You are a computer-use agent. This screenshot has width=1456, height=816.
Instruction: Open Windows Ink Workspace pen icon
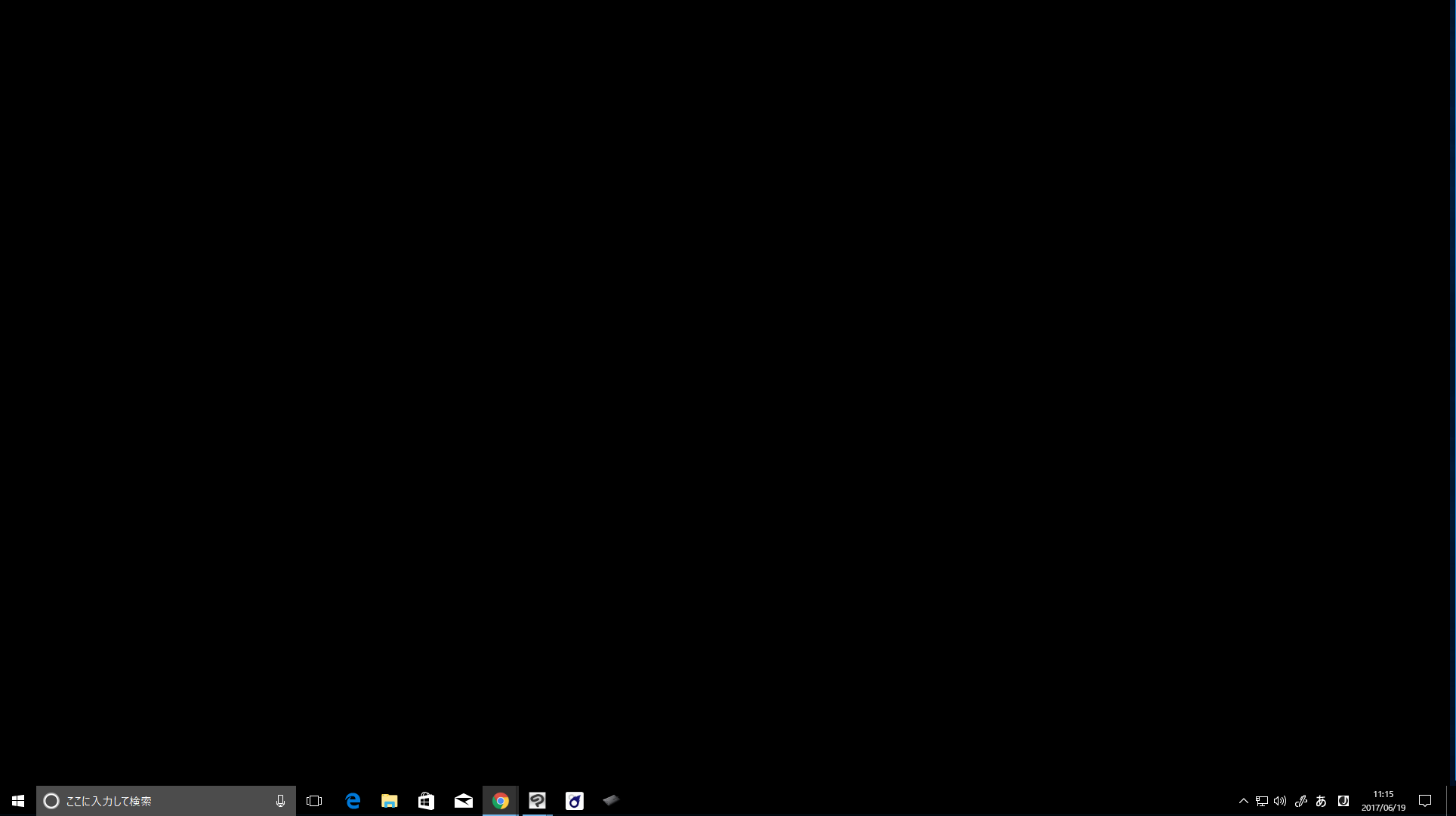tap(1300, 801)
